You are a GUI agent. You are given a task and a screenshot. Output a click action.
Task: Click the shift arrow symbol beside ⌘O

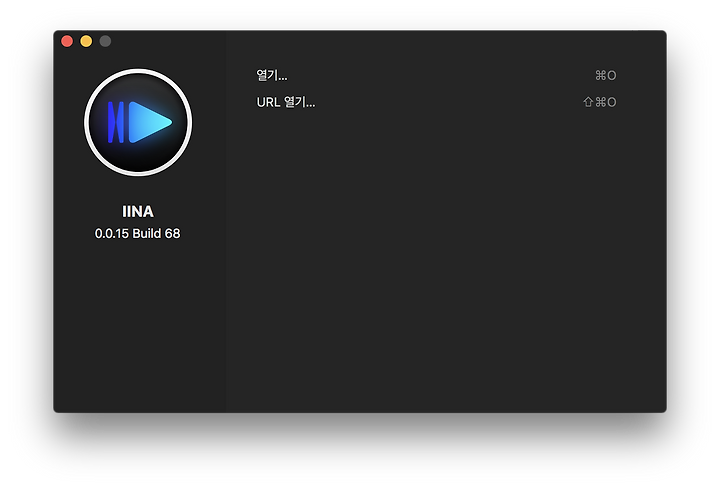click(x=588, y=102)
